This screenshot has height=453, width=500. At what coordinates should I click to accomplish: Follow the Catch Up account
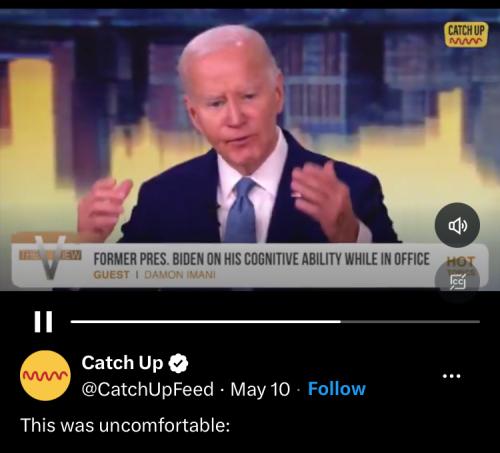pos(337,389)
